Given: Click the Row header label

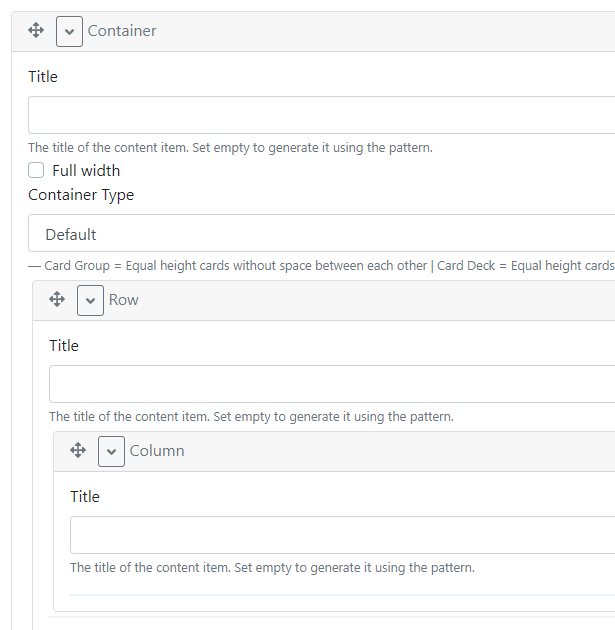Looking at the screenshot, I should point(124,300).
